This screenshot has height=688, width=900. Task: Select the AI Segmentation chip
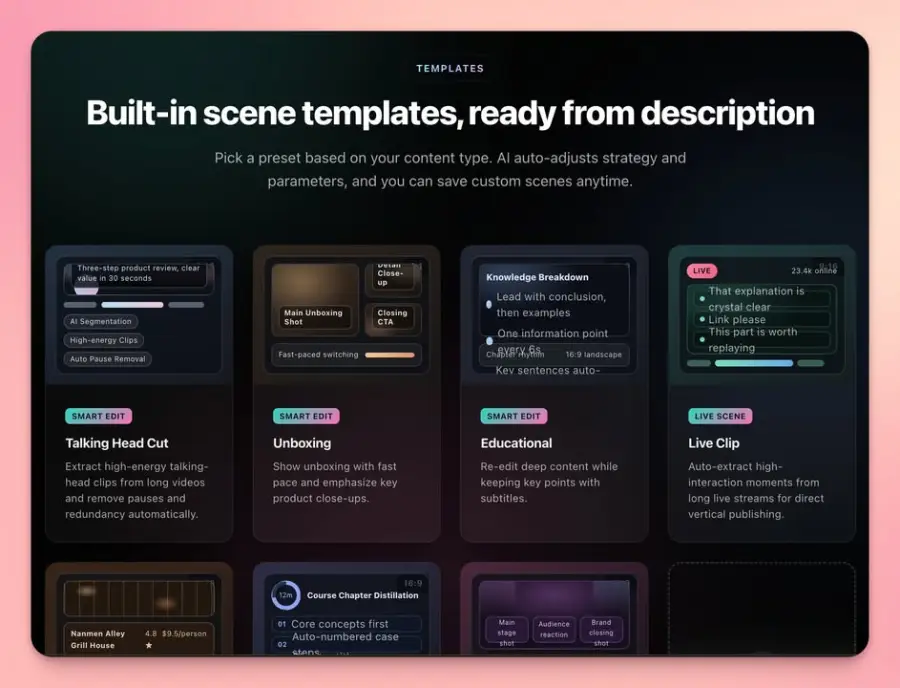coord(100,321)
